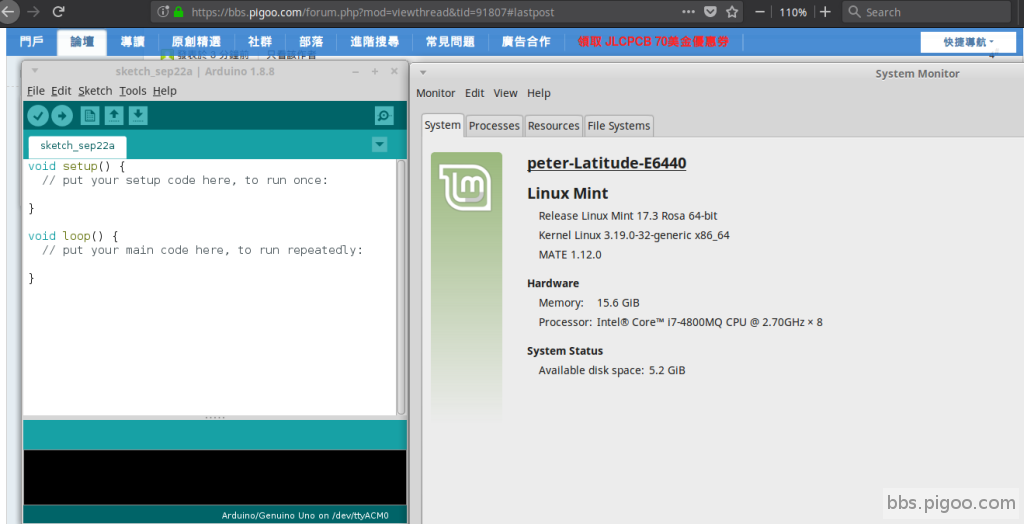The width and height of the screenshot is (1024, 524).
Task: Switch to the File Systems tab
Action: 618,125
